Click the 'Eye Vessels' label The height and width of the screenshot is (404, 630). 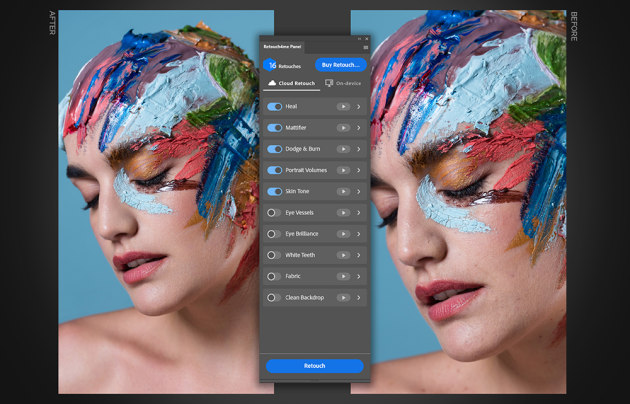[x=299, y=213]
